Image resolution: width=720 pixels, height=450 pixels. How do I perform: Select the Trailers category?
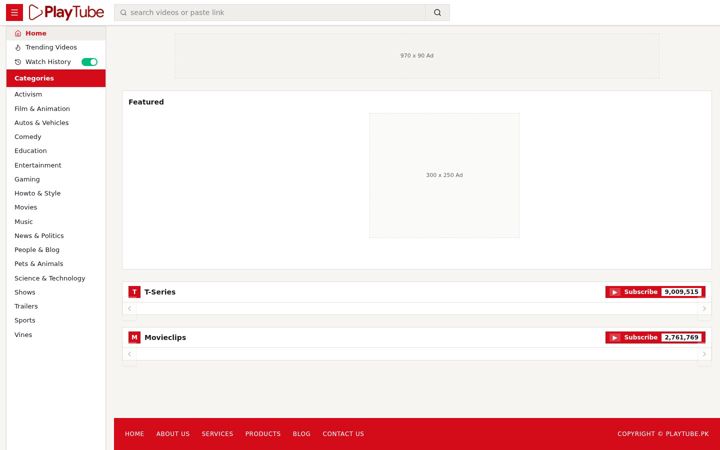pos(26,306)
